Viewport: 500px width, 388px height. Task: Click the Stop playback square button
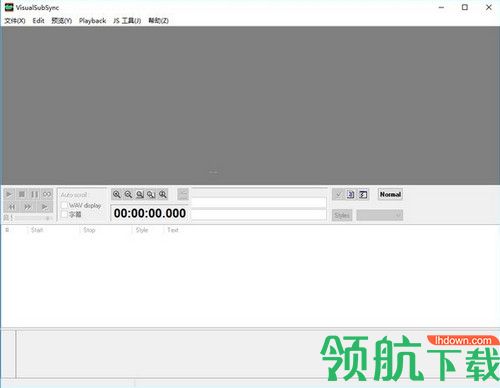[x=22, y=194]
